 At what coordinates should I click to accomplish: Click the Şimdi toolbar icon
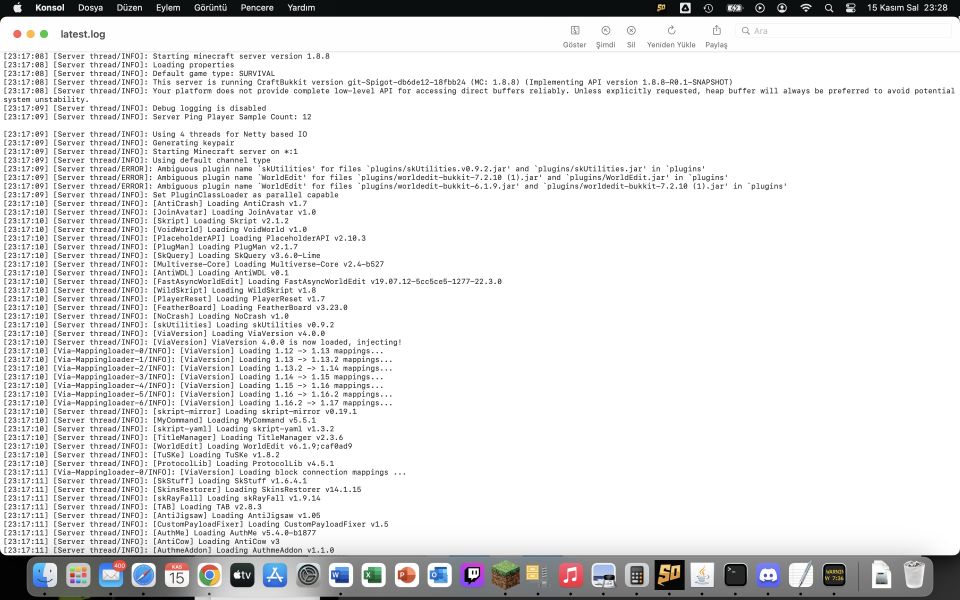(x=606, y=31)
